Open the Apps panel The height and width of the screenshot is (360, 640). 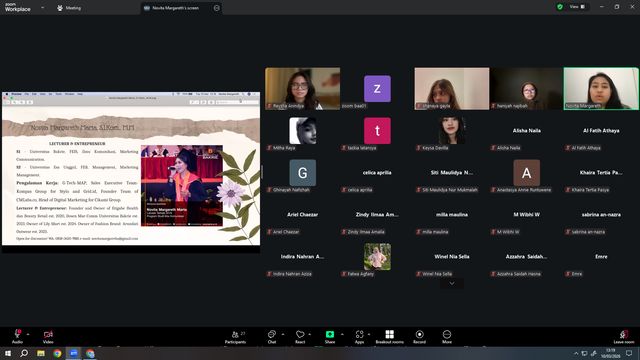(x=359, y=337)
